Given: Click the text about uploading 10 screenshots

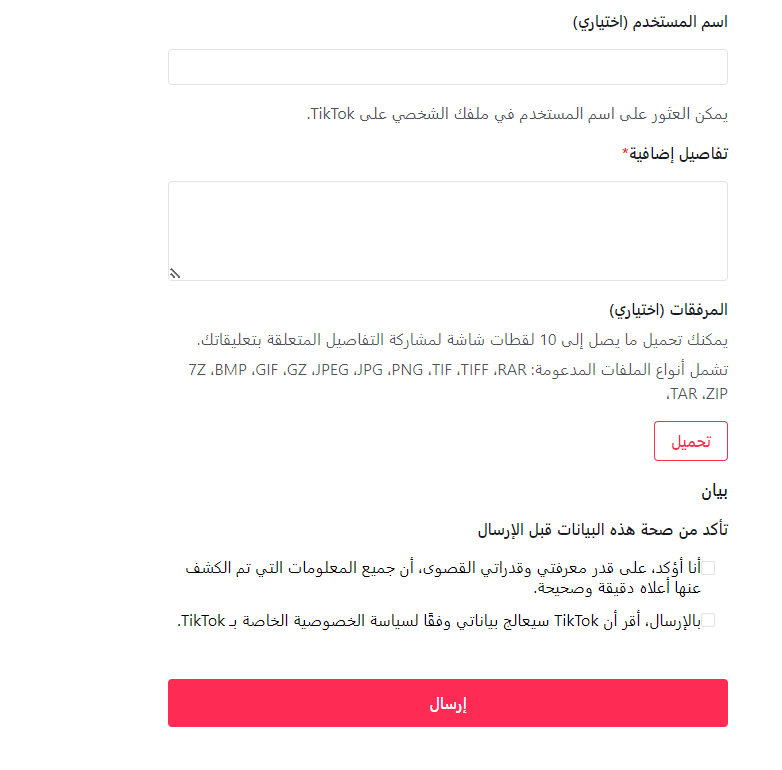Looking at the screenshot, I should [x=462, y=339].
